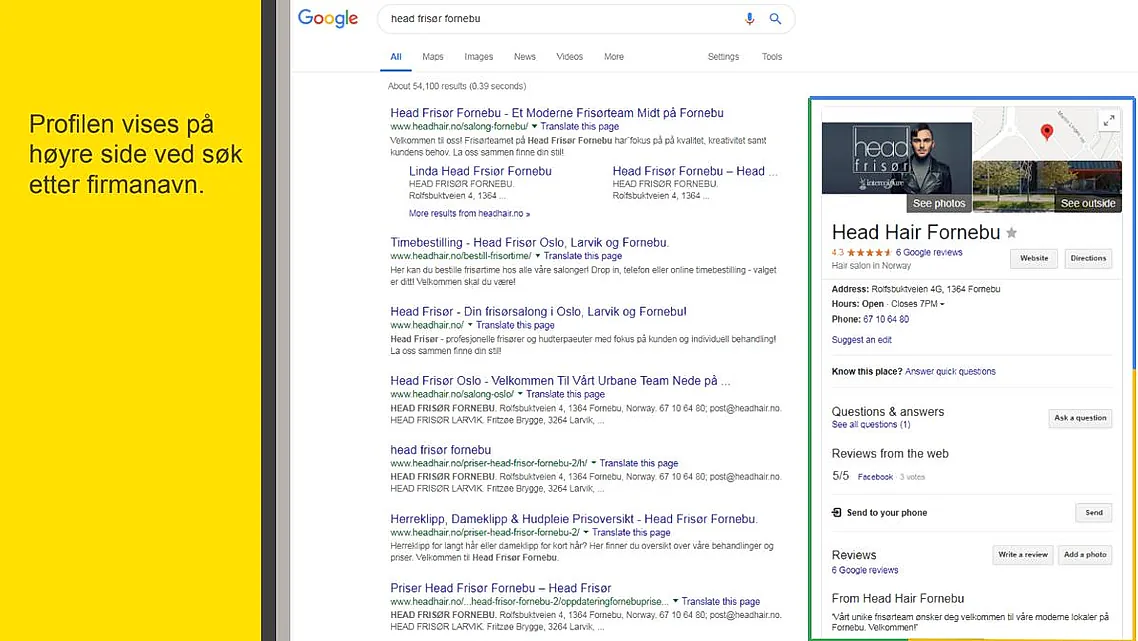
Task: Open the More search menu
Action: [x=614, y=57]
